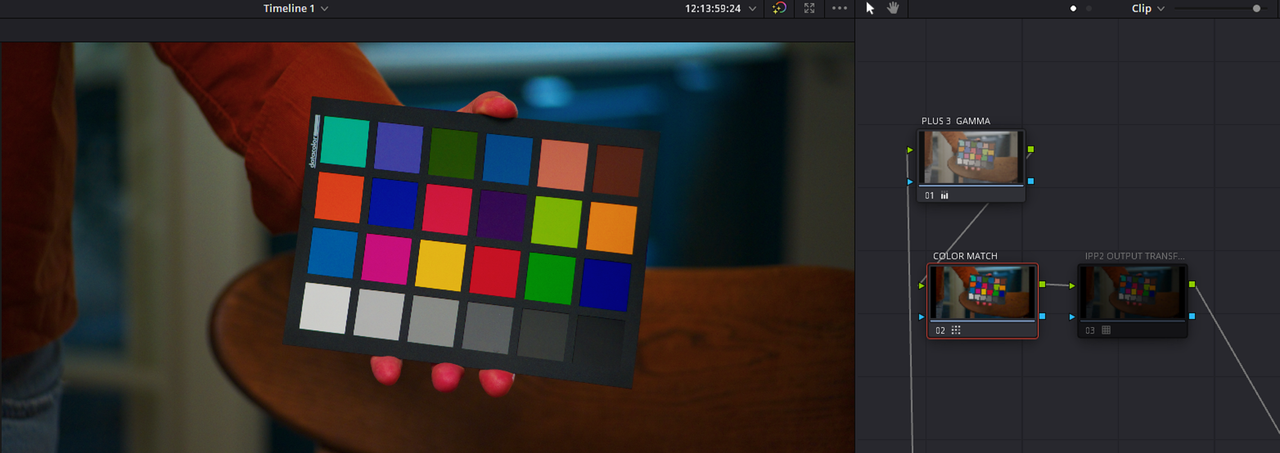Screen dimensions: 1280x453
Task: Click node 01 blue key input
Action: tap(910, 182)
